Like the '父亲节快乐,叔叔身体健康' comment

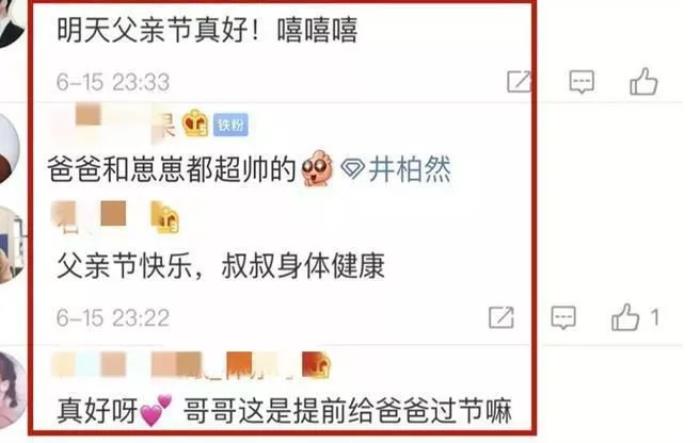625,317
